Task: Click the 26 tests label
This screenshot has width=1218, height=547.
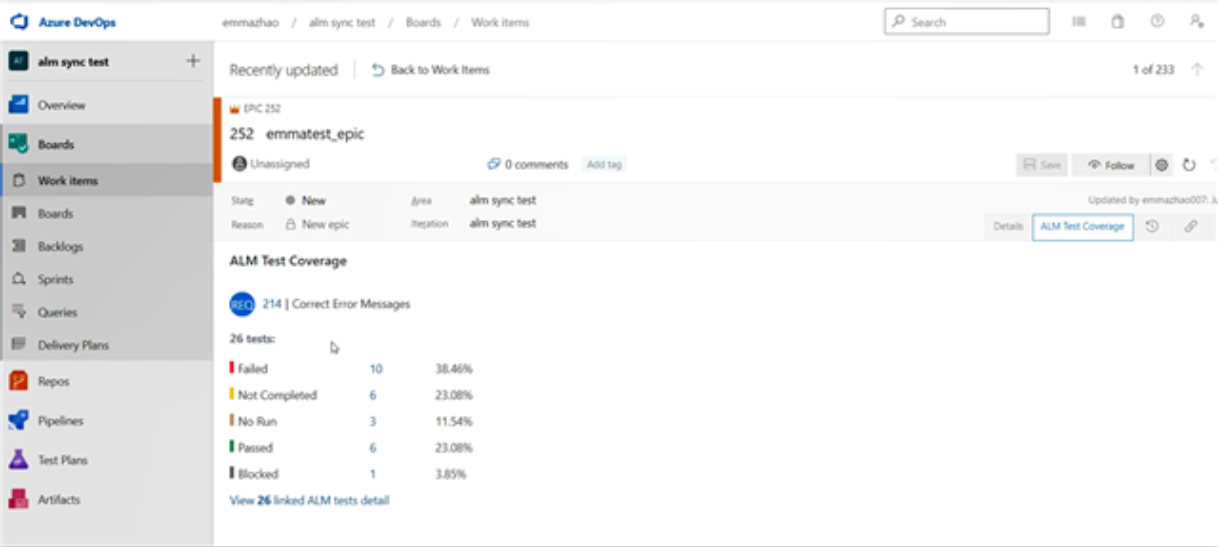Action: pos(252,339)
